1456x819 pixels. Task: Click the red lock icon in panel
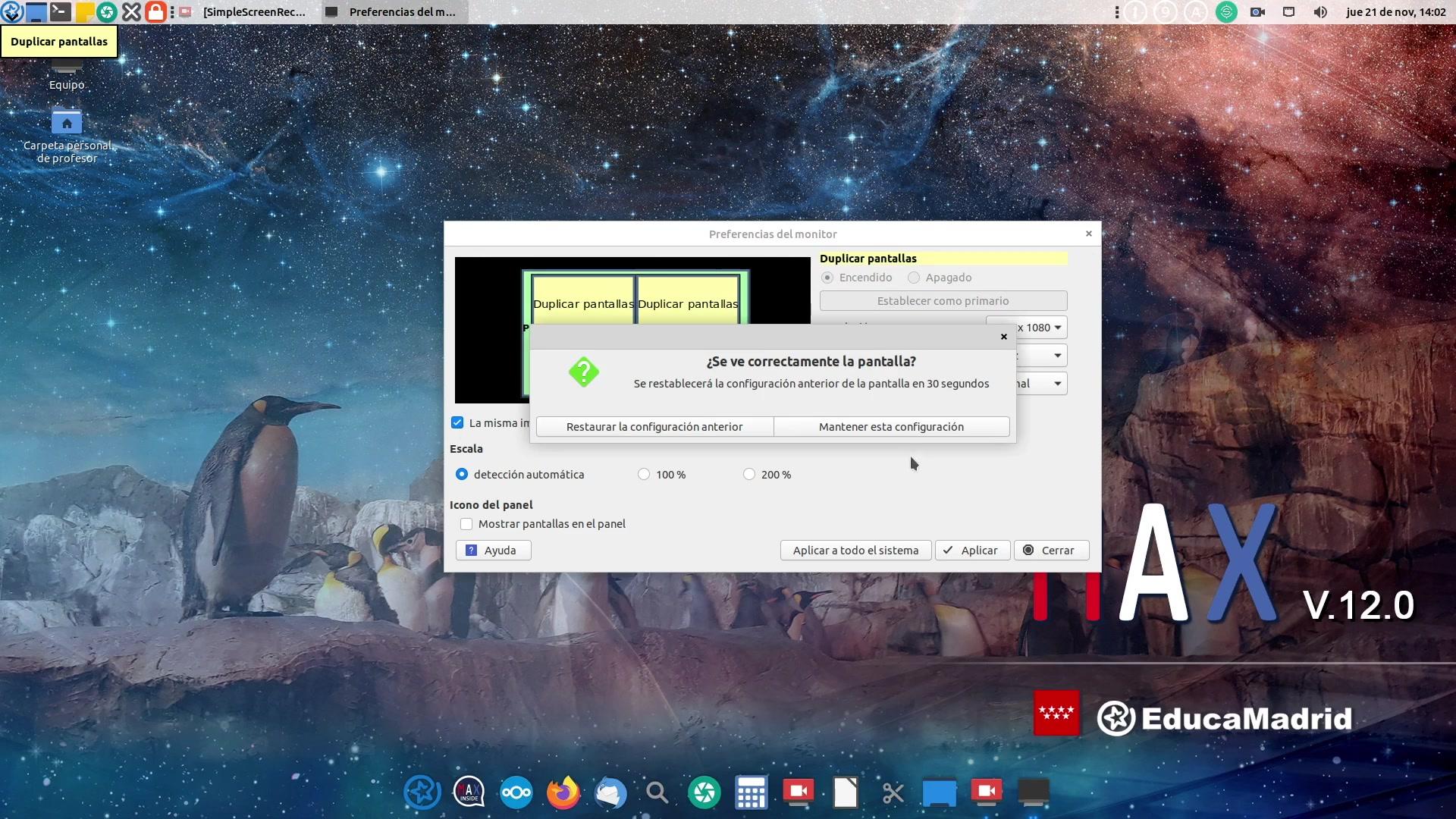[155, 11]
